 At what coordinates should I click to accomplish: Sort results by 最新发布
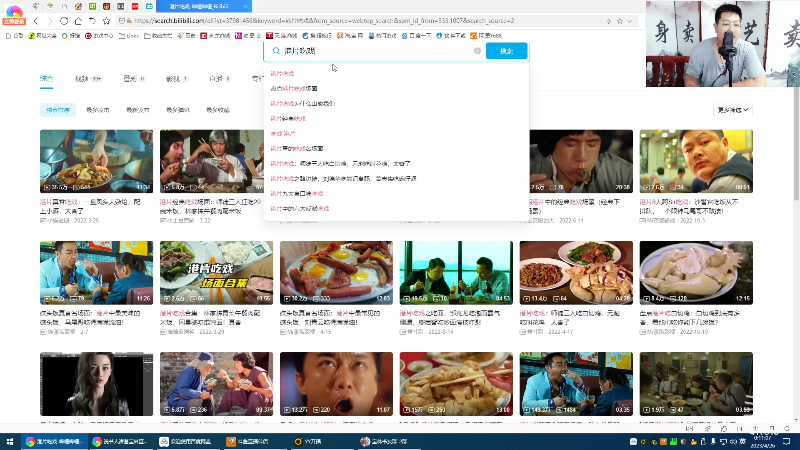click(x=138, y=110)
